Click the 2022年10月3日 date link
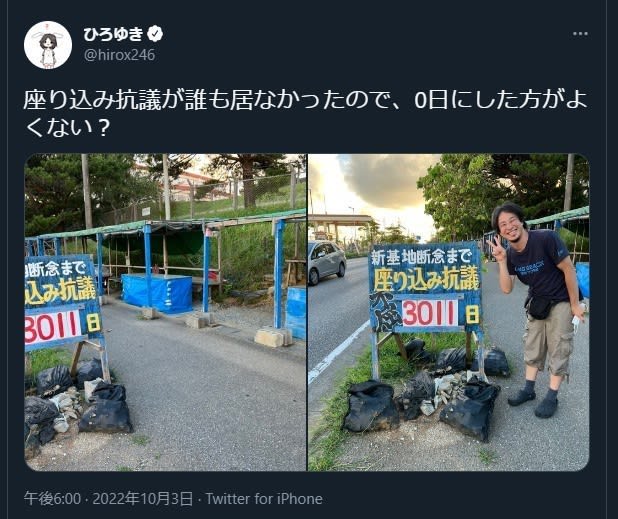618x519 pixels. pos(142,499)
